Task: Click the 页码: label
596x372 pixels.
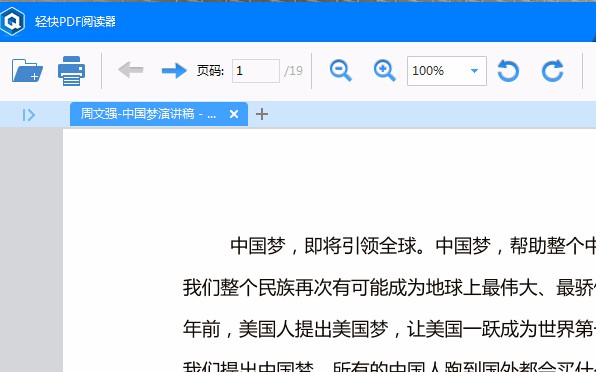Action: [x=211, y=71]
